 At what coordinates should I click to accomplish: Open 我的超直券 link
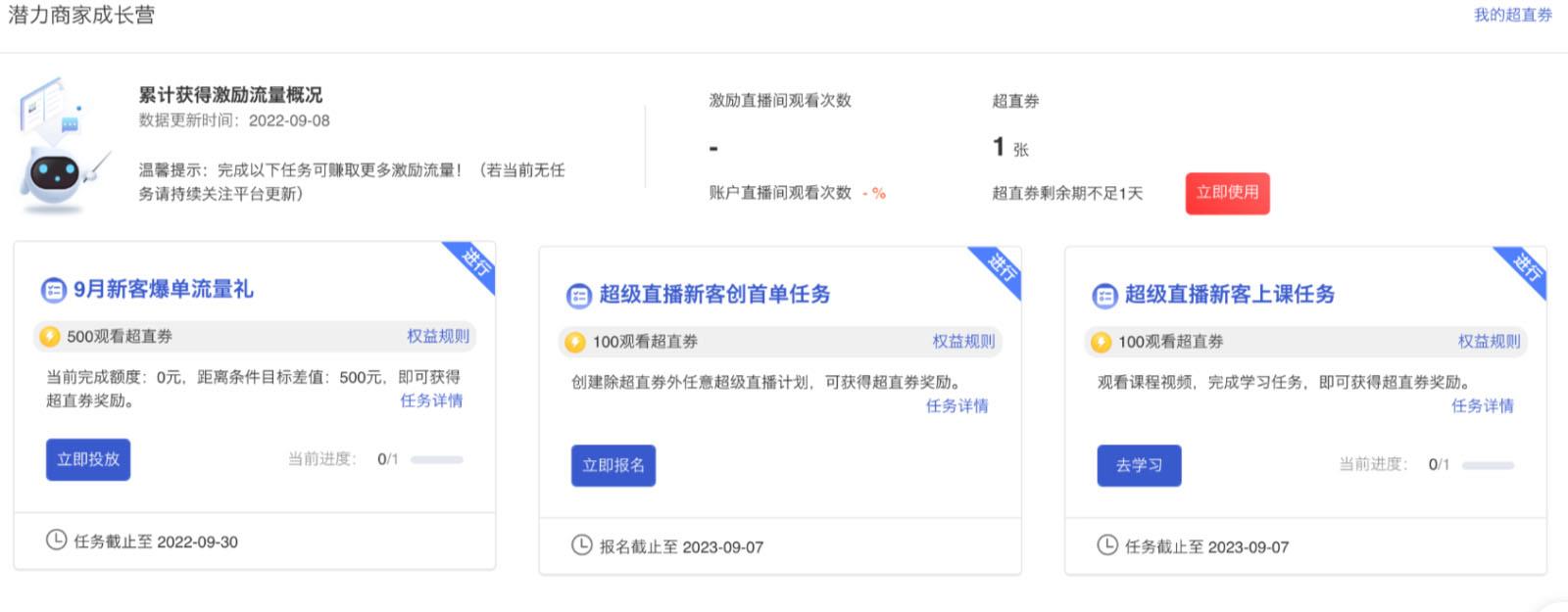pyautogui.click(x=1513, y=15)
